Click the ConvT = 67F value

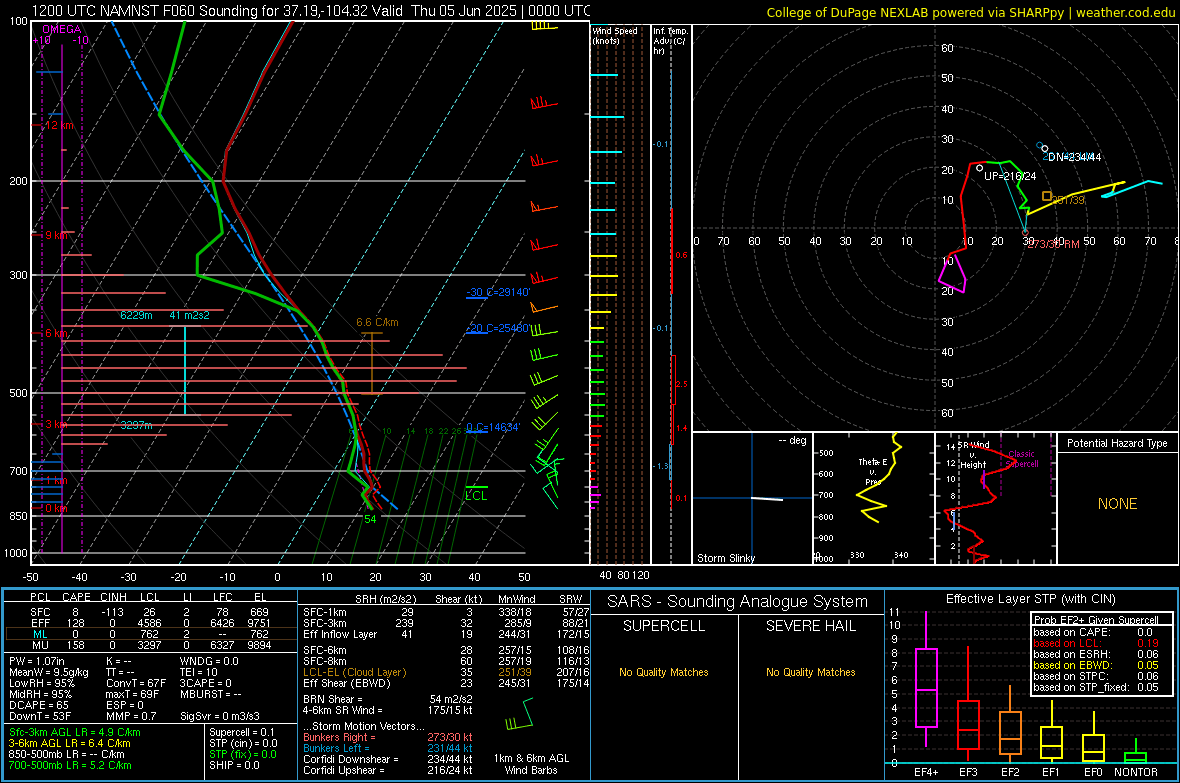click(135, 683)
